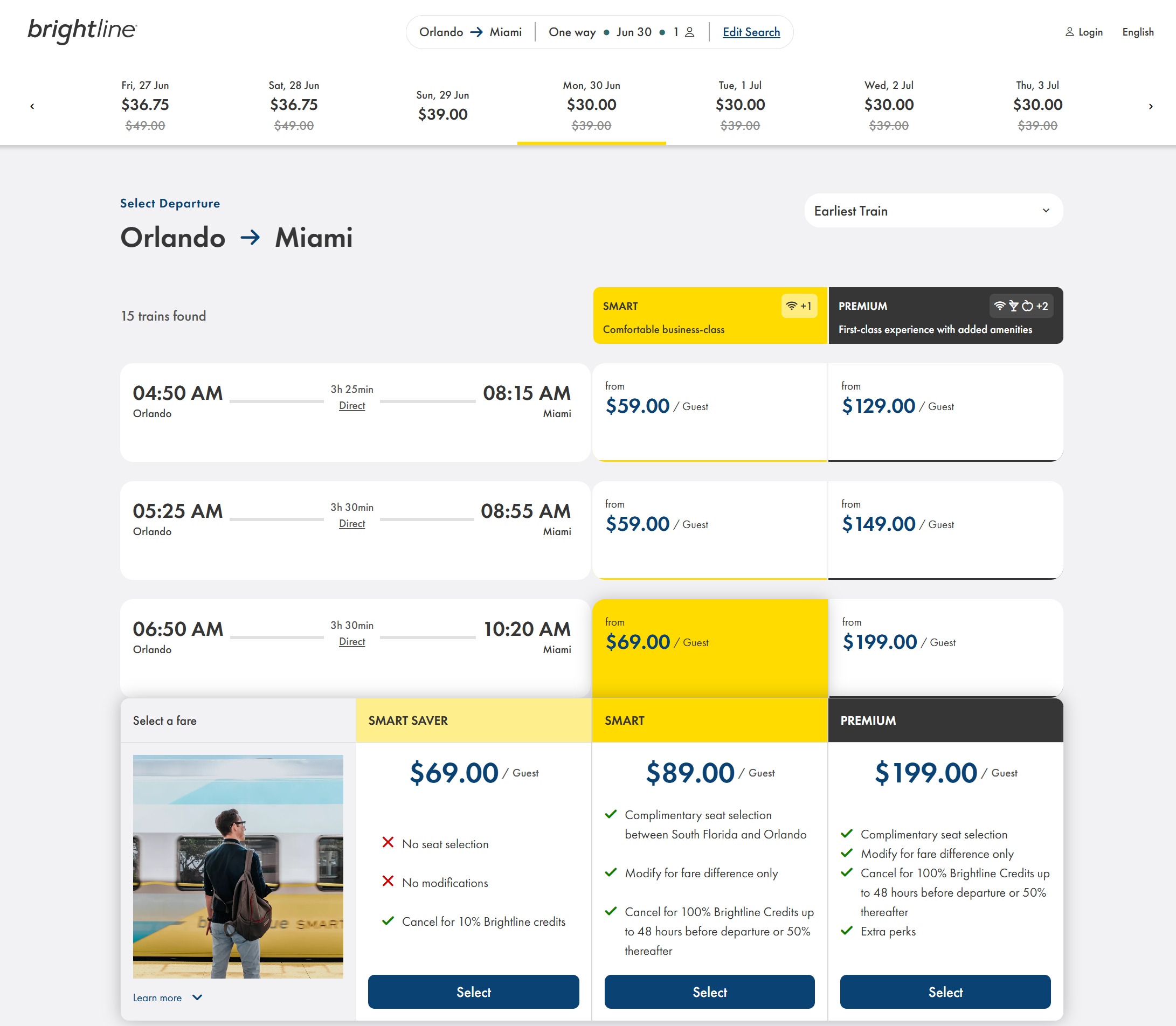Switch to the Sun, 29 Jun date tab
Screen dimensions: 1176x1026
[x=442, y=106]
